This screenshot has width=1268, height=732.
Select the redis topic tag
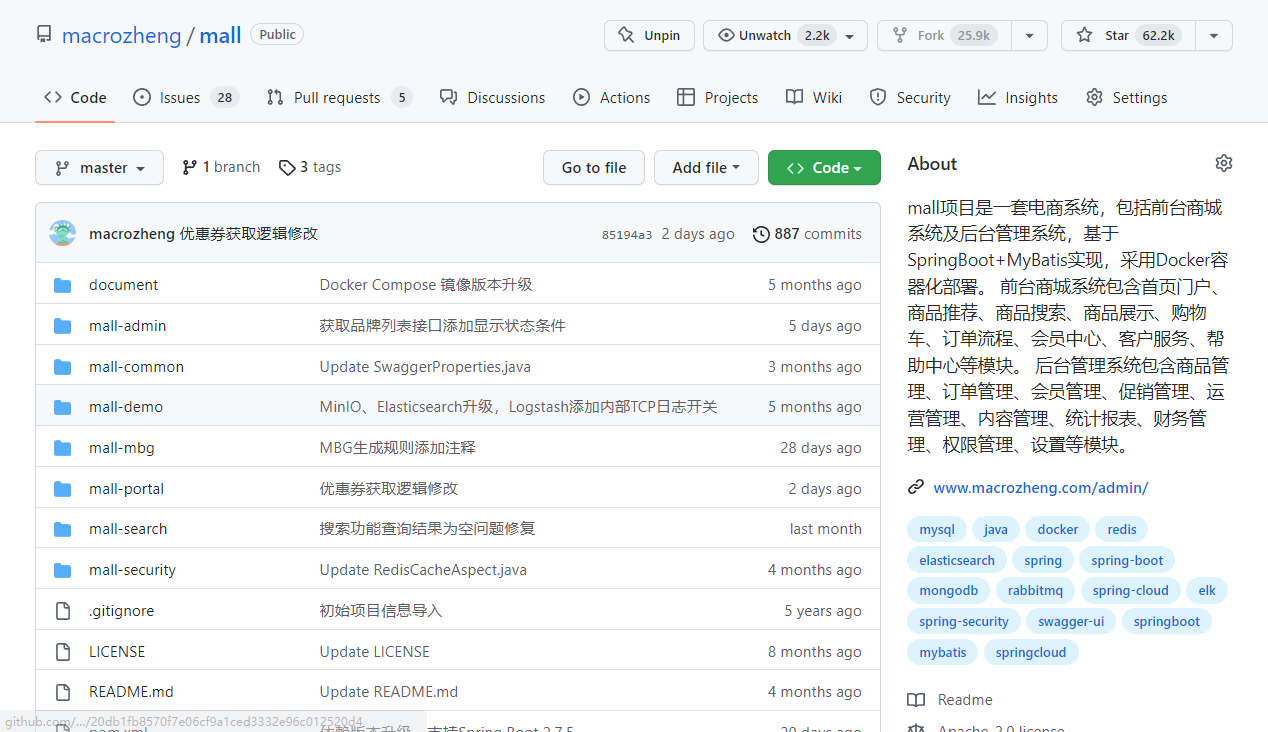pyautogui.click(x=1122, y=529)
